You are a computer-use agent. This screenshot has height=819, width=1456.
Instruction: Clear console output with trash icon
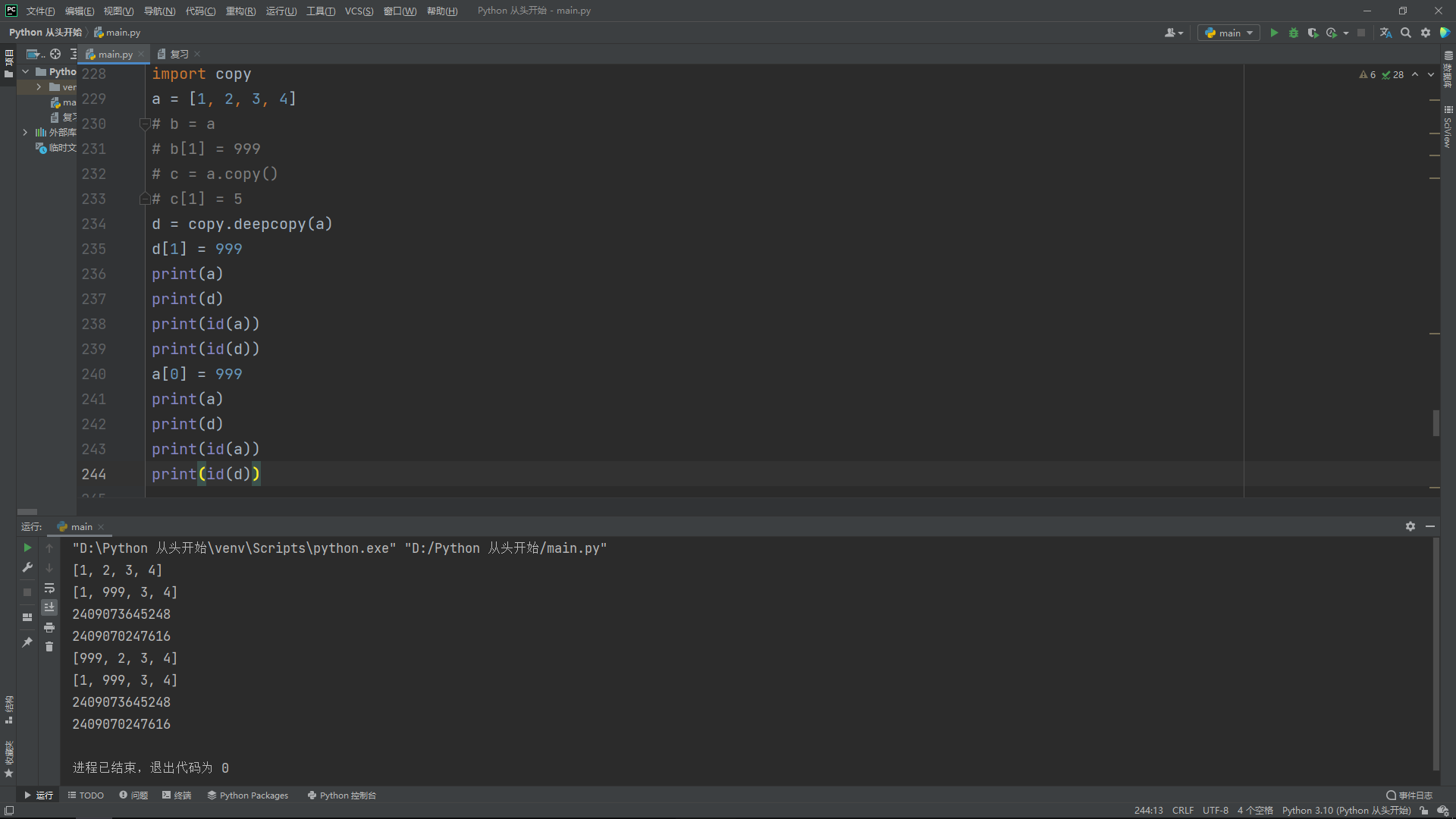[49, 647]
